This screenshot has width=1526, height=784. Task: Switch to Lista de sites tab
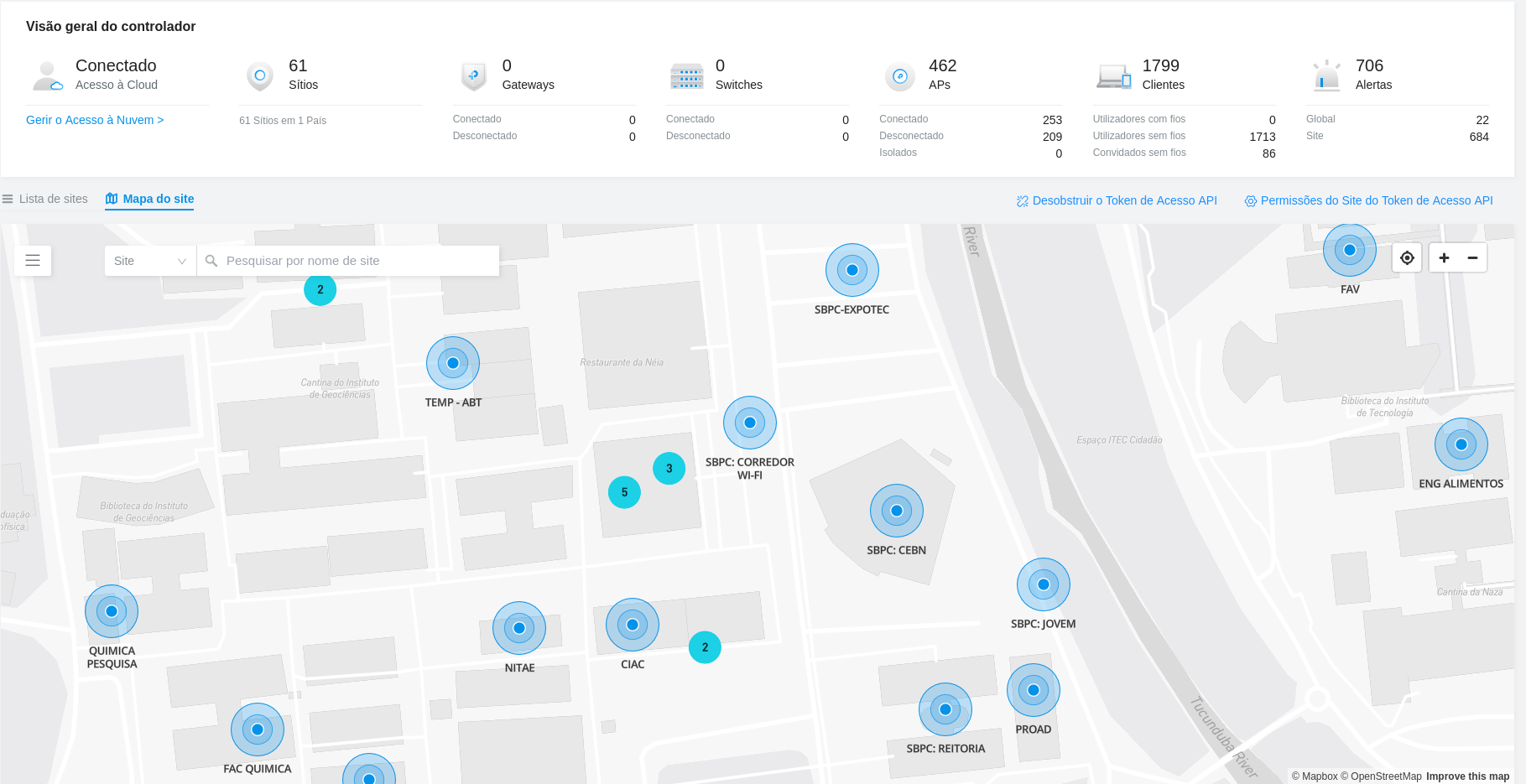[x=45, y=199]
